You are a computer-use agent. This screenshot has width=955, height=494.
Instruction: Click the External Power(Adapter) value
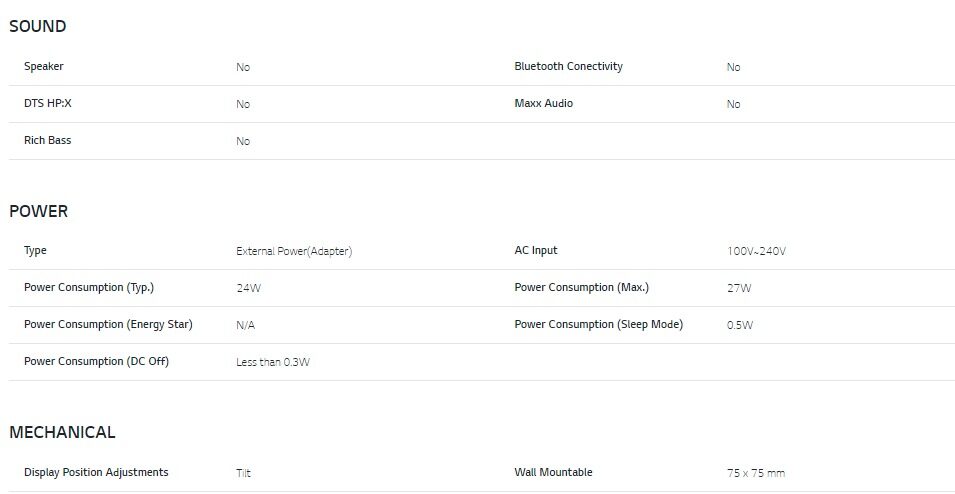click(x=294, y=251)
